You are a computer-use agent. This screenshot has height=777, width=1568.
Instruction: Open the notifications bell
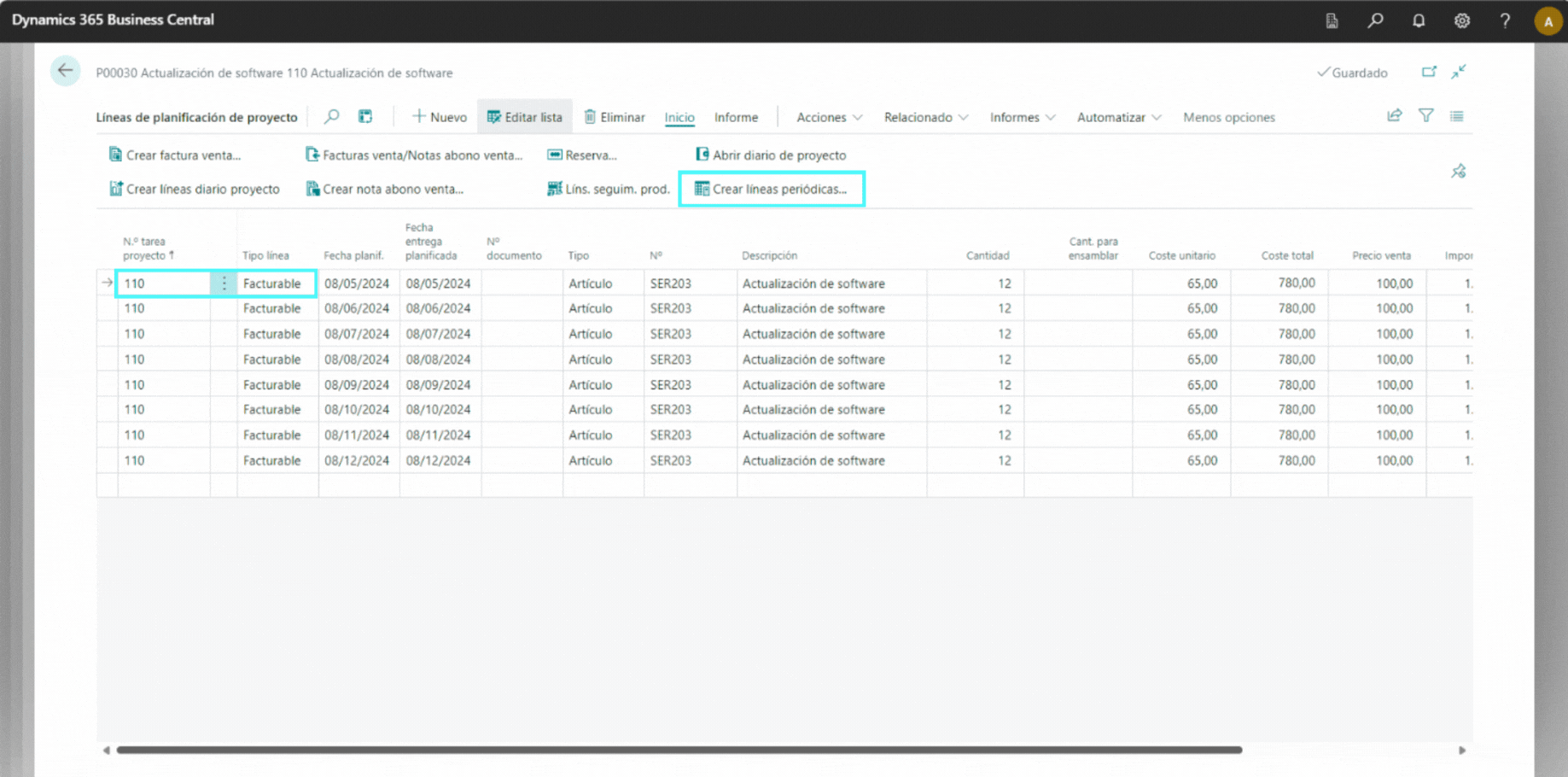(1419, 20)
